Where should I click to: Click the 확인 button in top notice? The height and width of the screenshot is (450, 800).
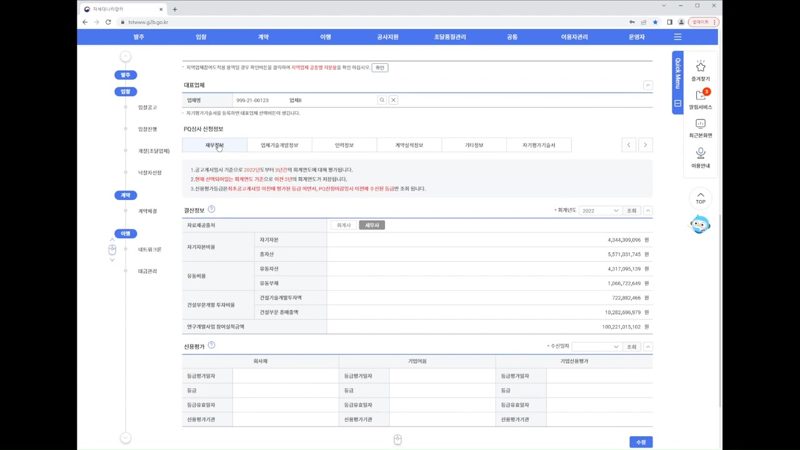[x=380, y=67]
